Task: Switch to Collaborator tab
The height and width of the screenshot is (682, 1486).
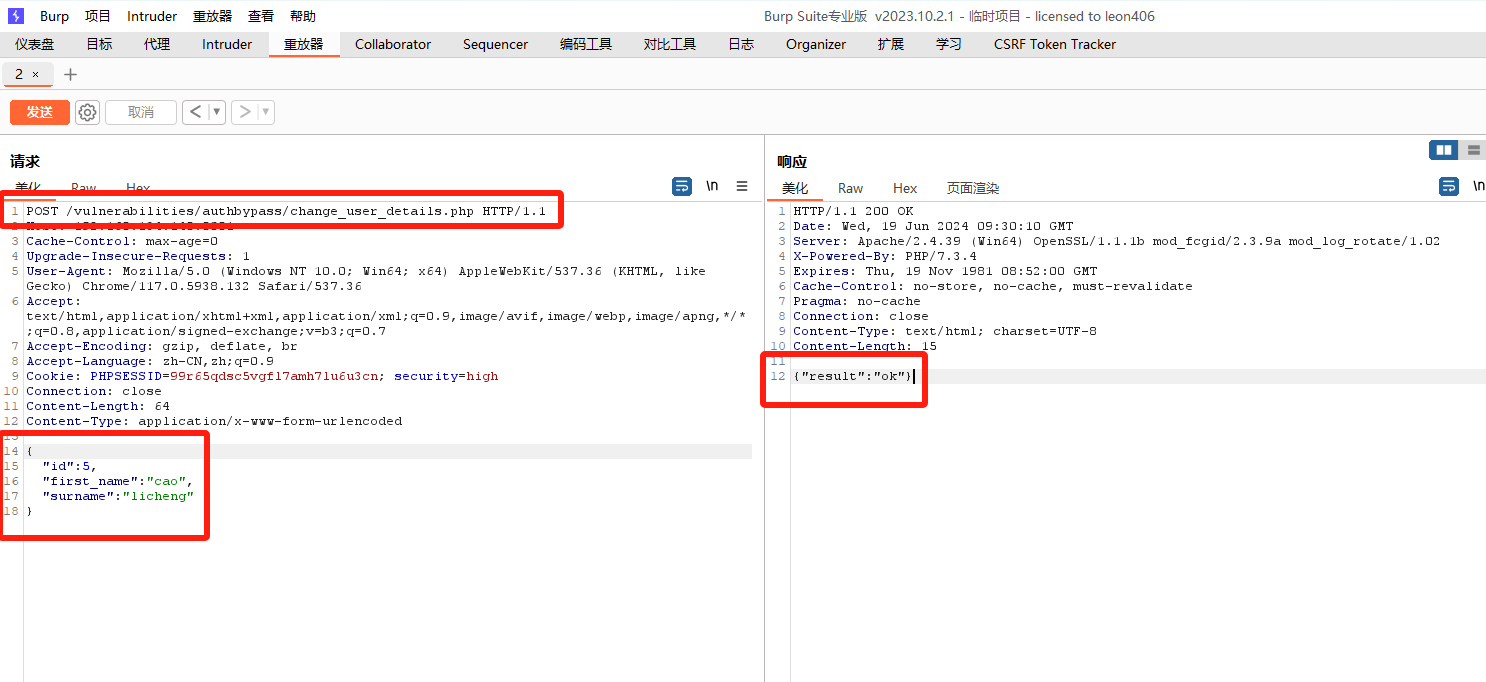Action: (393, 44)
